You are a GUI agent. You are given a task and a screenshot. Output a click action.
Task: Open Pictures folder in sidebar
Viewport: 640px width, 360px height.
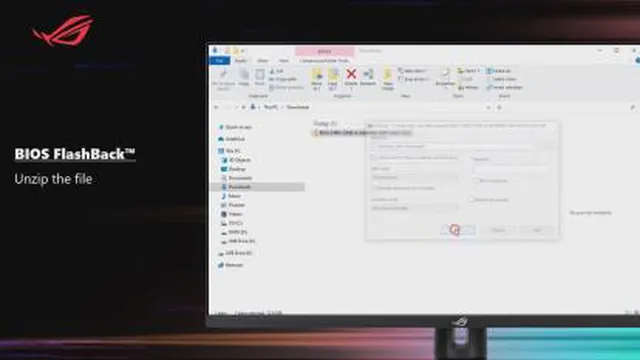pos(233,205)
